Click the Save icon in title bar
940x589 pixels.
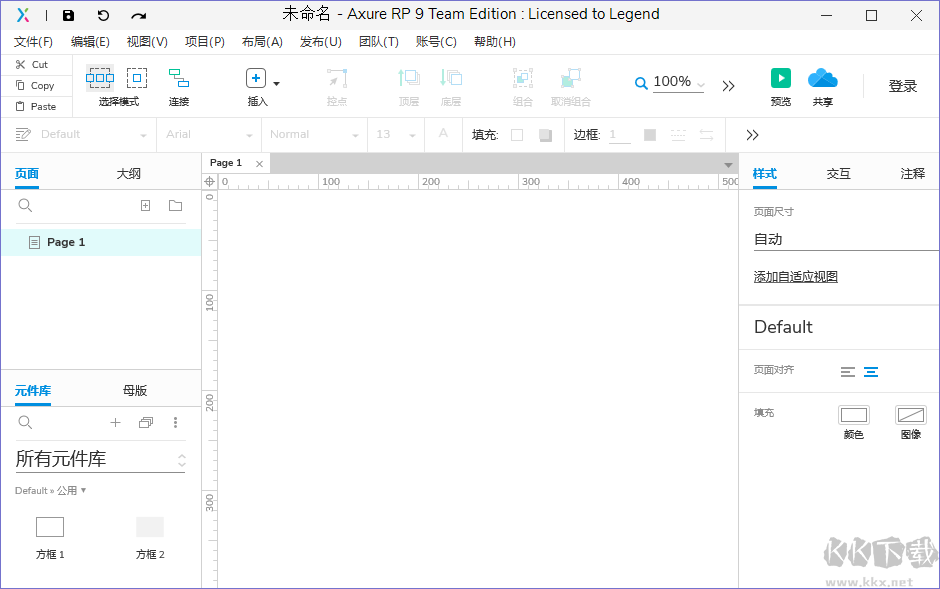coord(68,15)
